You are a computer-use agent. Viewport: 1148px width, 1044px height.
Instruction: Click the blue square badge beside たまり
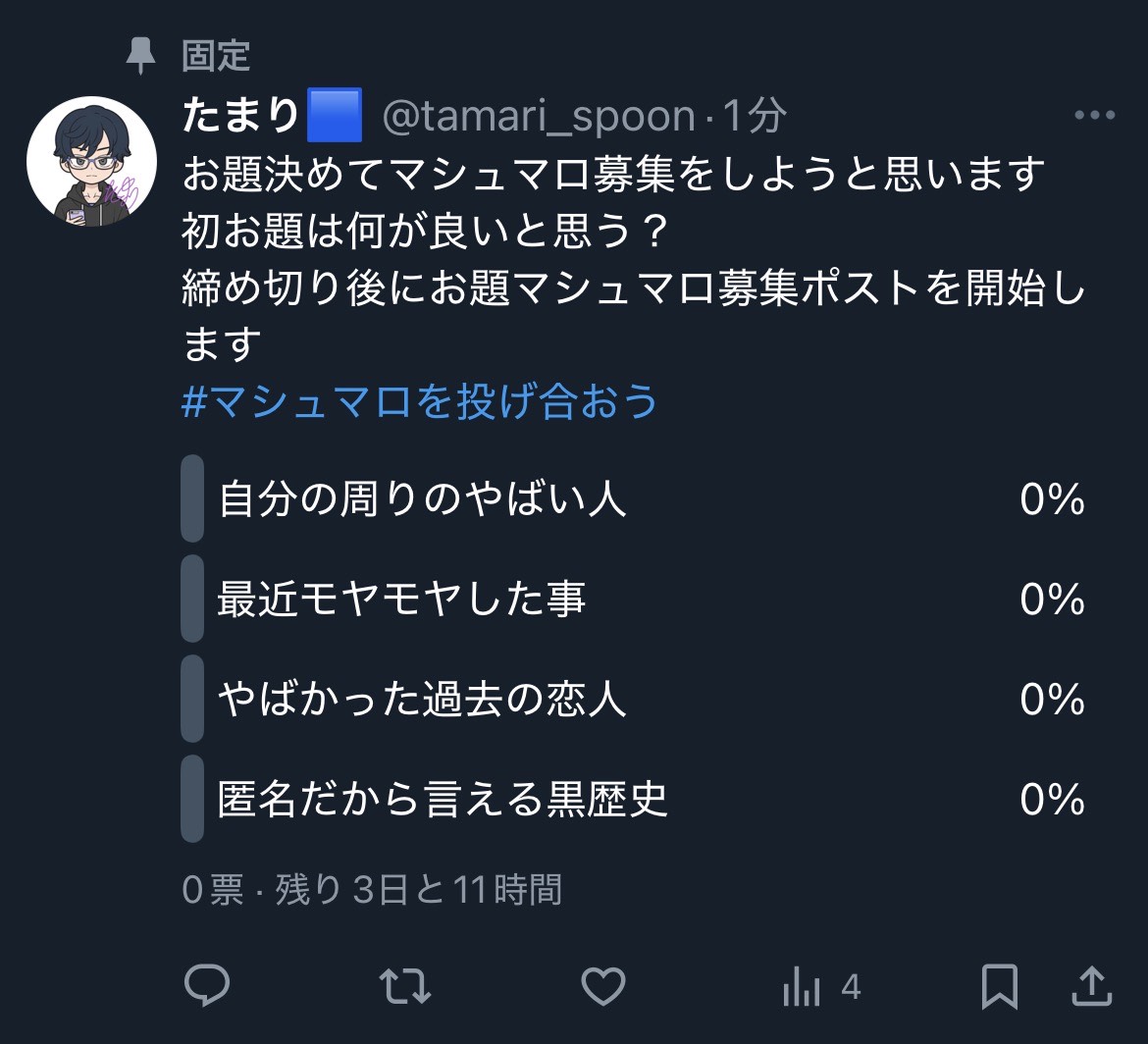point(335,116)
